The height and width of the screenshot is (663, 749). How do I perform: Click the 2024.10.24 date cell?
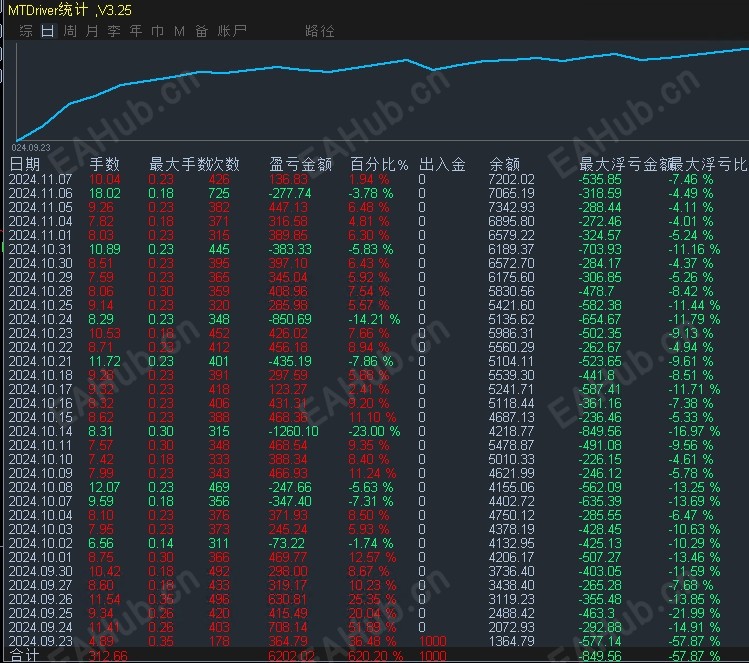pos(41,319)
